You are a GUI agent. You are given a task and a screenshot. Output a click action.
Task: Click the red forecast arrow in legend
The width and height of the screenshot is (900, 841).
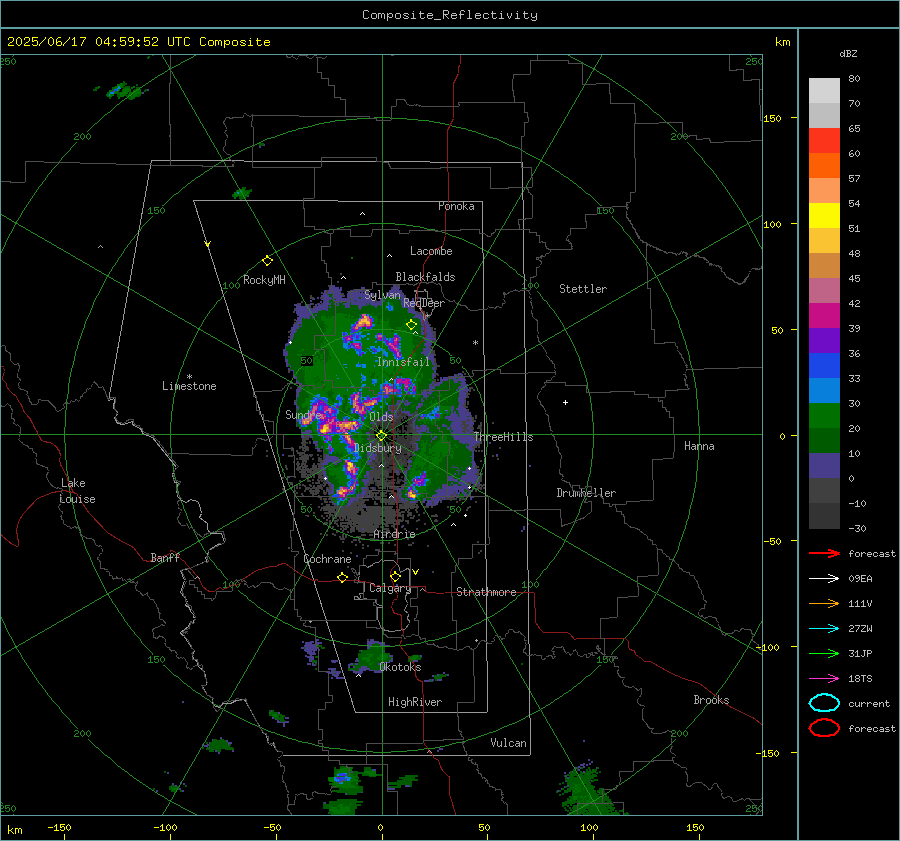tap(824, 553)
